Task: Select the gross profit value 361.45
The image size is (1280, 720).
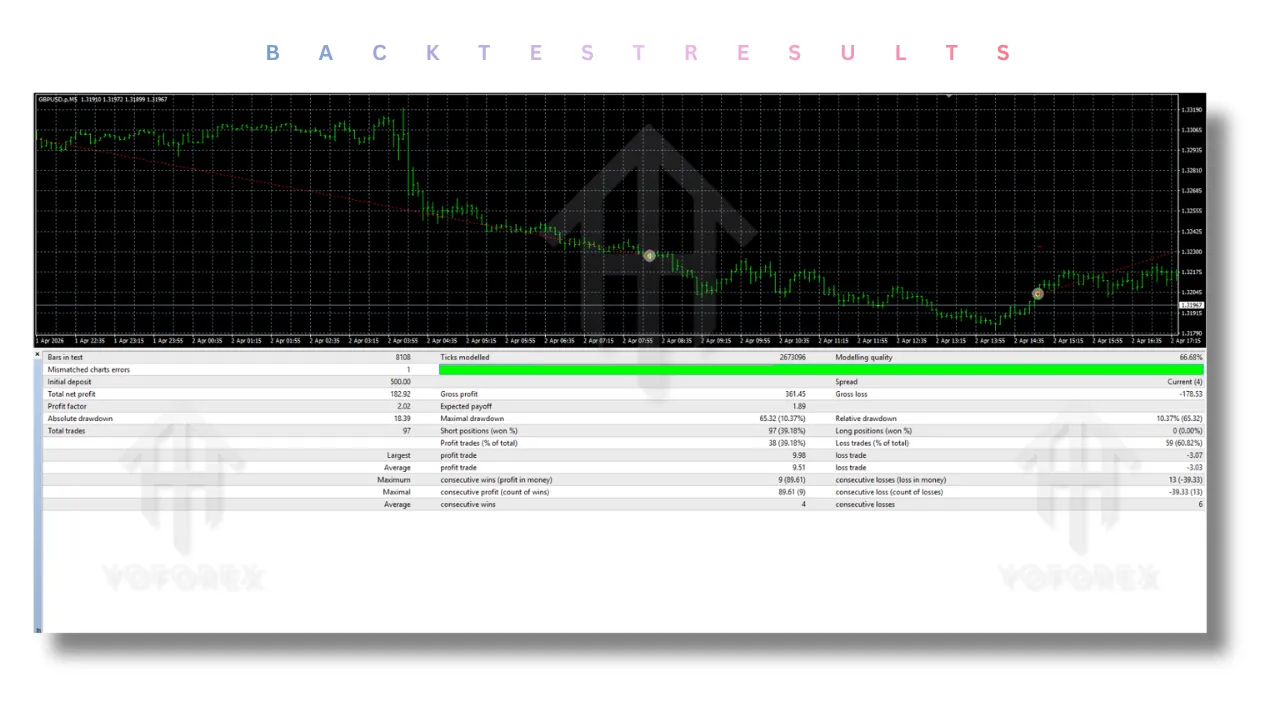Action: pyautogui.click(x=795, y=394)
